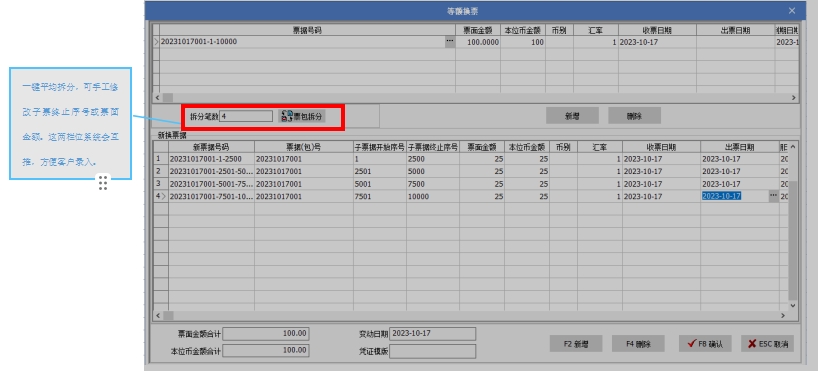
Task: Click into the 拆分笔数 input field
Action: tap(246, 116)
